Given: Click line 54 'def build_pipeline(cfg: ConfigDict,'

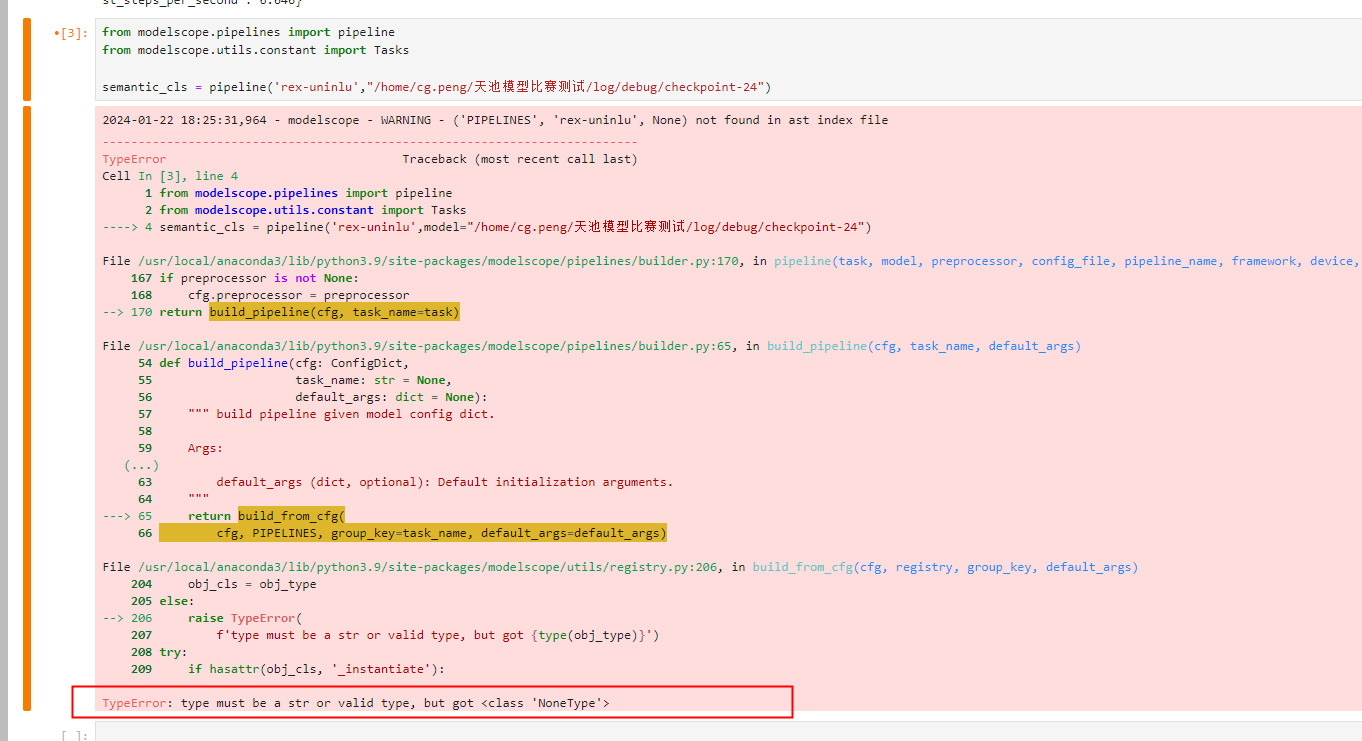Looking at the screenshot, I should 273,363.
